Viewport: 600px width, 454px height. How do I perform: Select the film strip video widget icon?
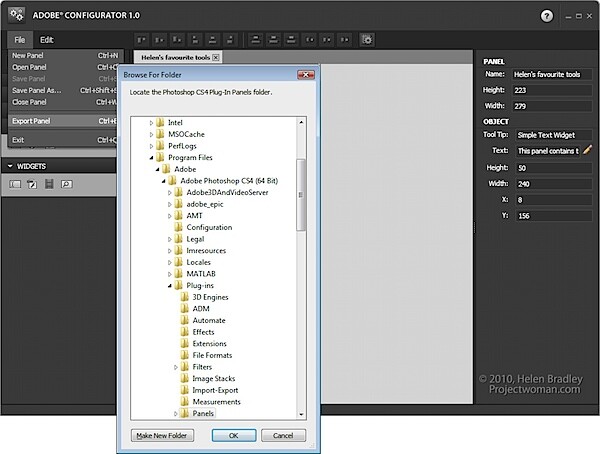pyautogui.click(x=49, y=184)
